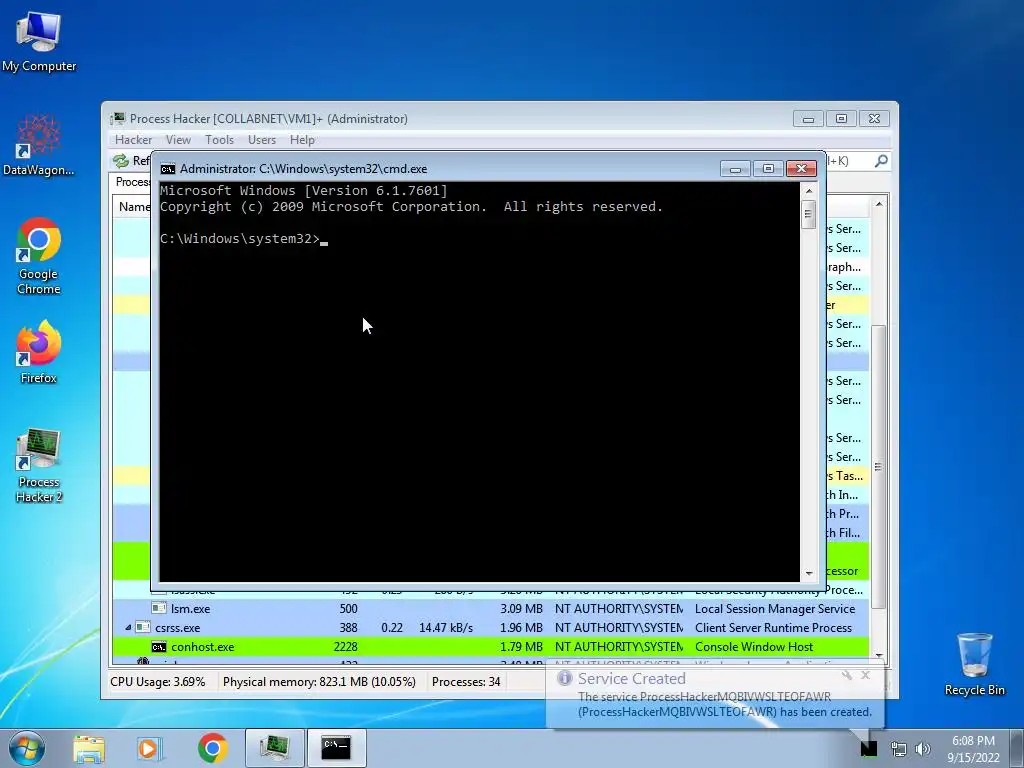Switch to the cmd.exe taskbar button
The height and width of the screenshot is (768, 1024).
[x=336, y=748]
